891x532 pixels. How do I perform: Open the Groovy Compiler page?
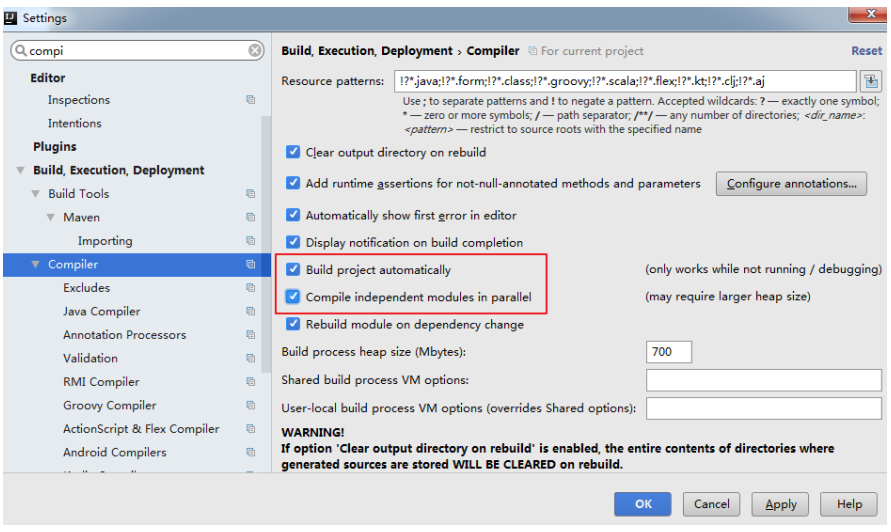pos(110,405)
